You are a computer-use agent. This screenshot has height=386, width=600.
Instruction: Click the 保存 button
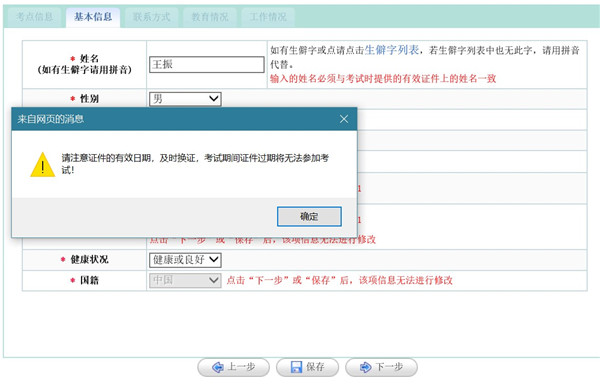click(x=307, y=367)
